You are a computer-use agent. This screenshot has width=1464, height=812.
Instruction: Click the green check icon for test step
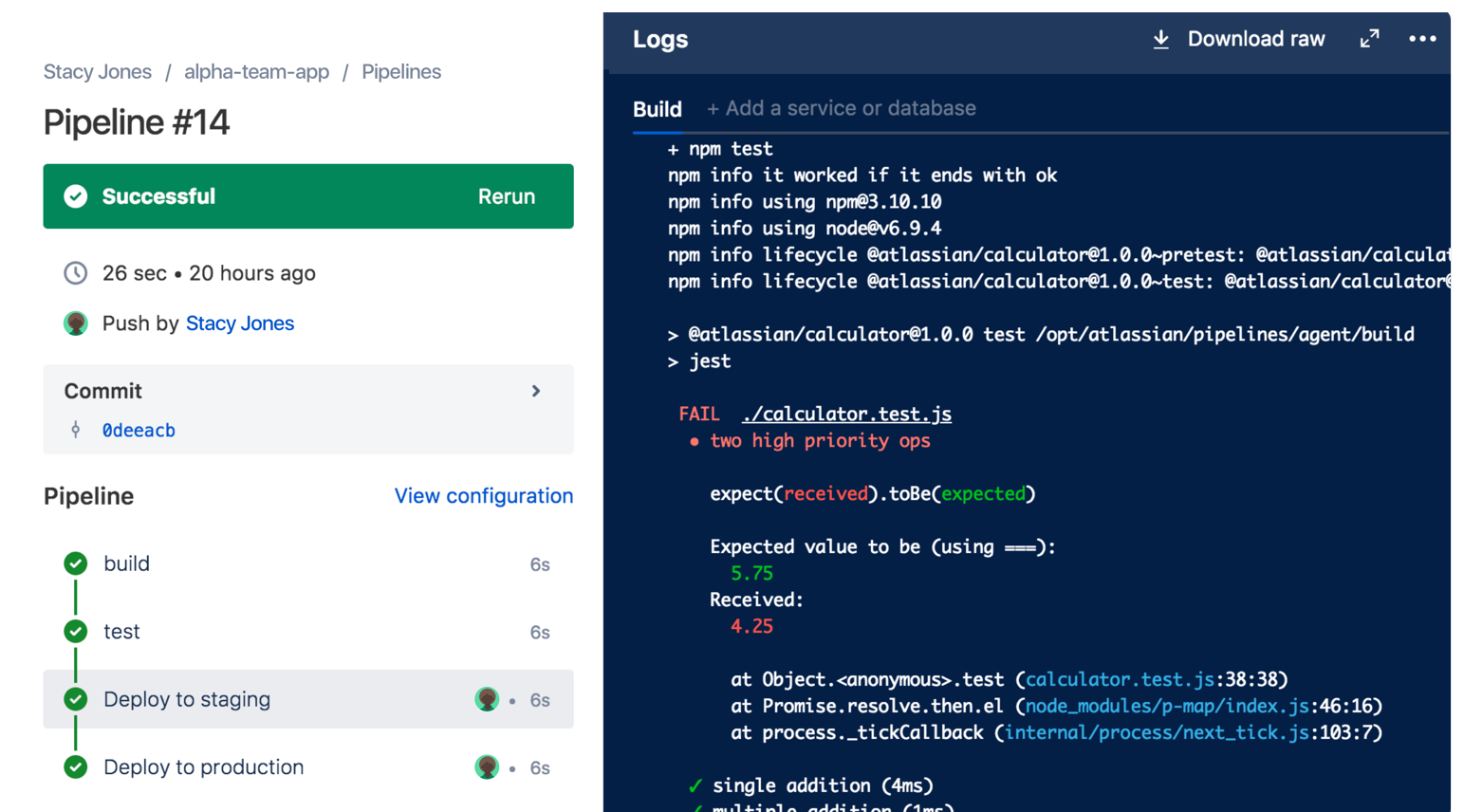pos(76,631)
